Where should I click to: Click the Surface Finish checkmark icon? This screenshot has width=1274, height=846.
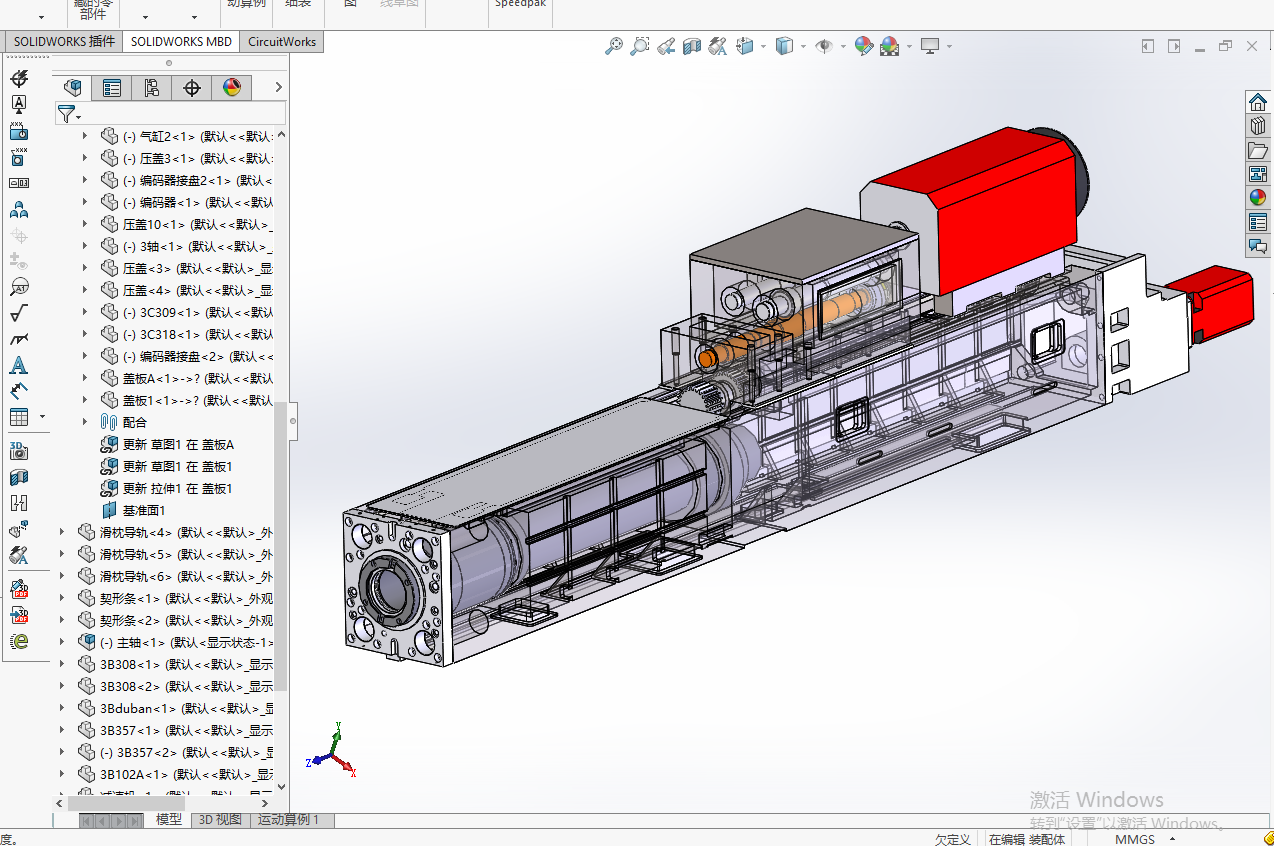[19, 313]
